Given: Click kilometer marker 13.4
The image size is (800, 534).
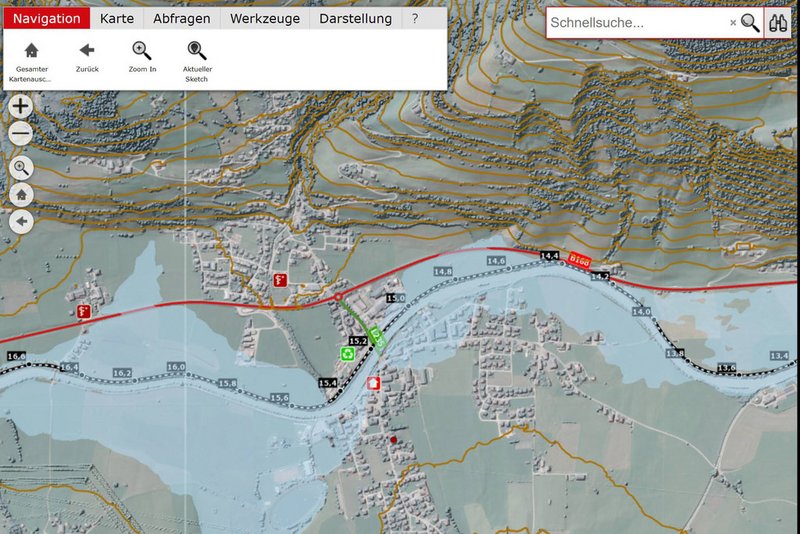Looking at the screenshot, I should 779,355.
